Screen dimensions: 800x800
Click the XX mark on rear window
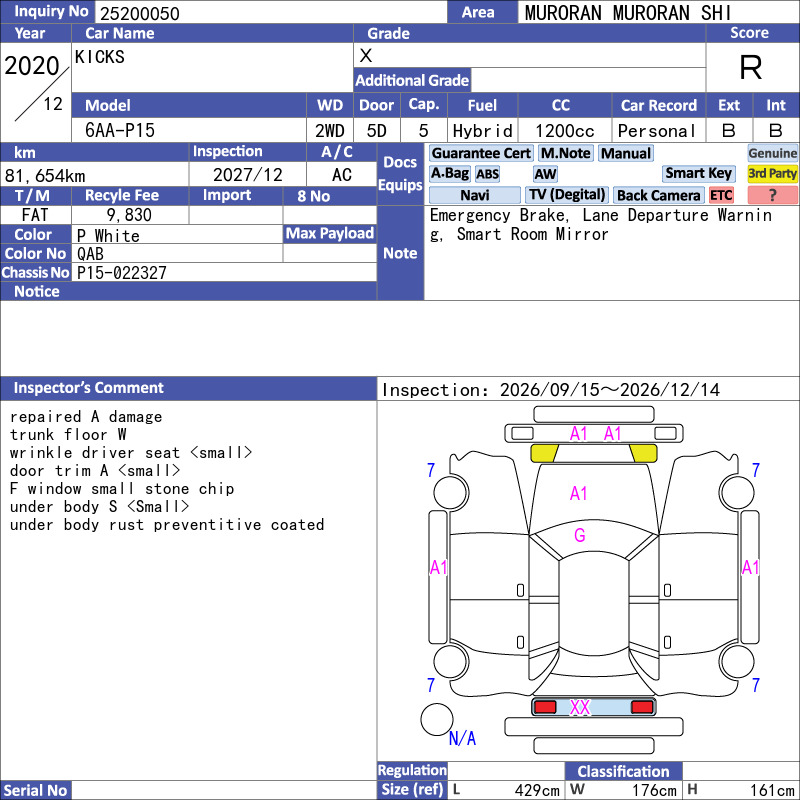[x=580, y=708]
